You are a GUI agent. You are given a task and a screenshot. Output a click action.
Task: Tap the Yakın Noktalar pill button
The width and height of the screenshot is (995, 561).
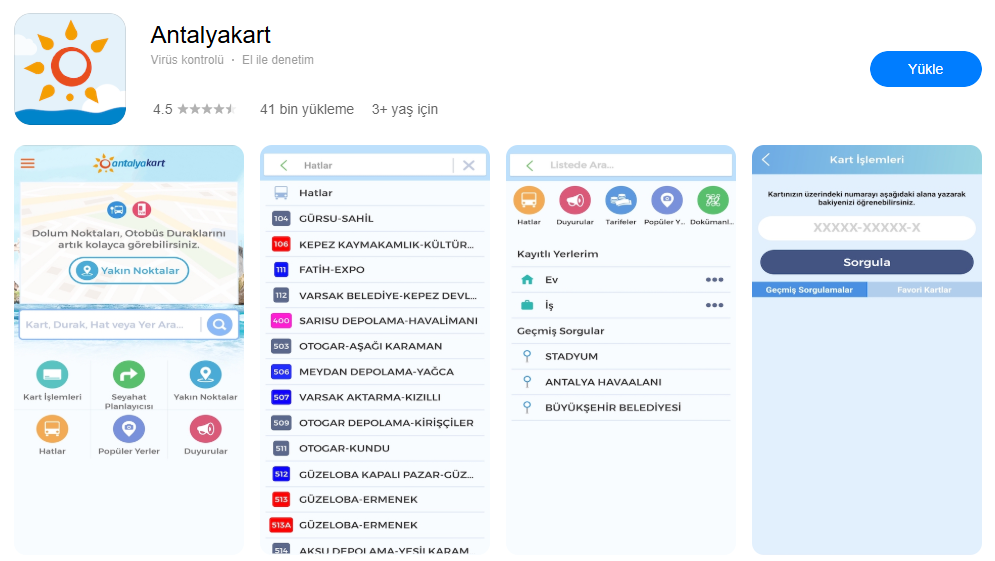(129, 270)
